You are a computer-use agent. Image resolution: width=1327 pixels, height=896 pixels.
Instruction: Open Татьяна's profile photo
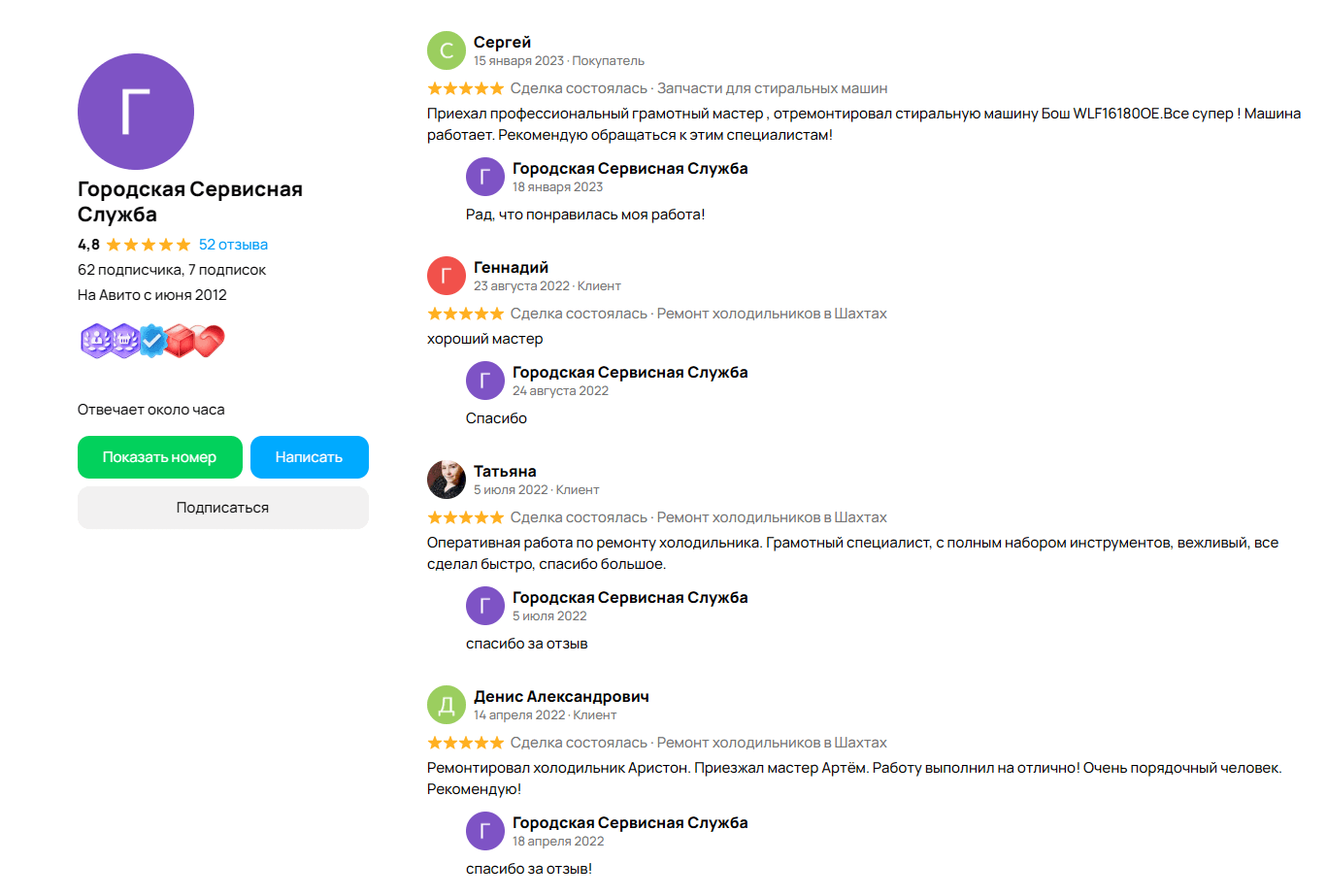(x=447, y=480)
